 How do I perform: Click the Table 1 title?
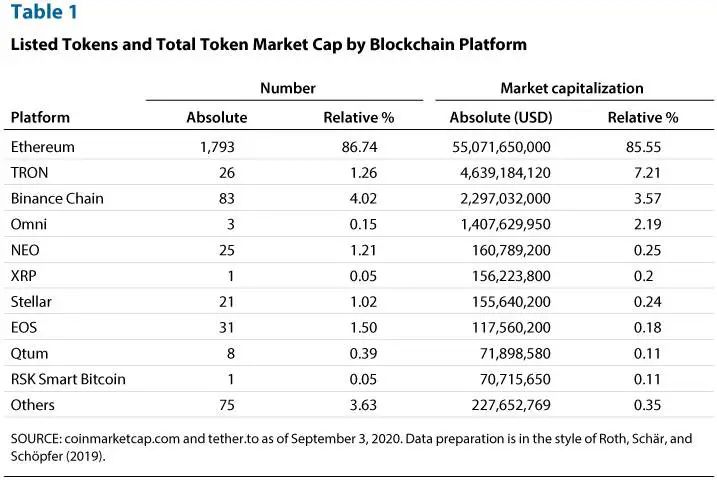pyautogui.click(x=42, y=13)
